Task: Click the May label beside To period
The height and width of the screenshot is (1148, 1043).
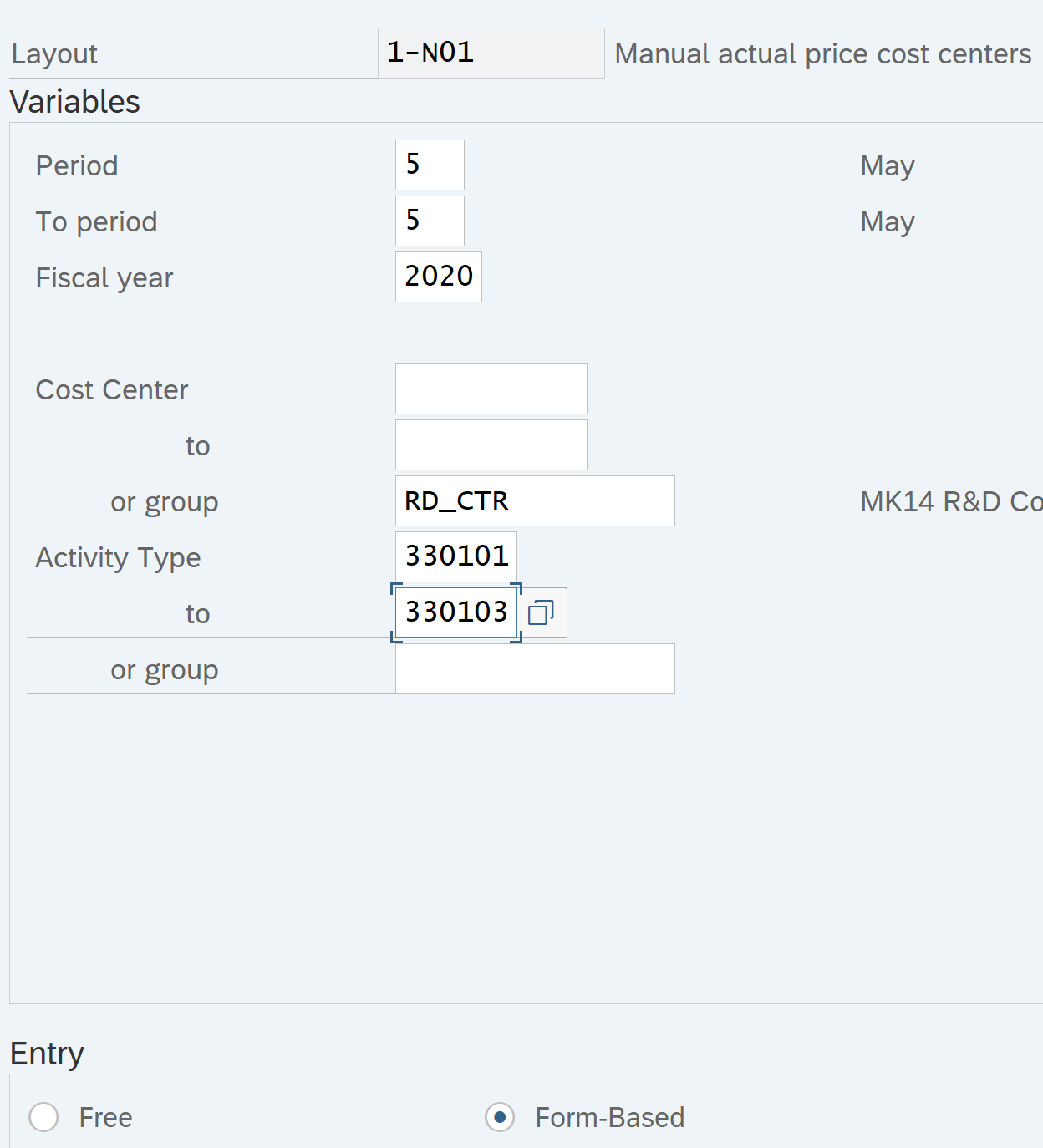Action: pos(887,222)
